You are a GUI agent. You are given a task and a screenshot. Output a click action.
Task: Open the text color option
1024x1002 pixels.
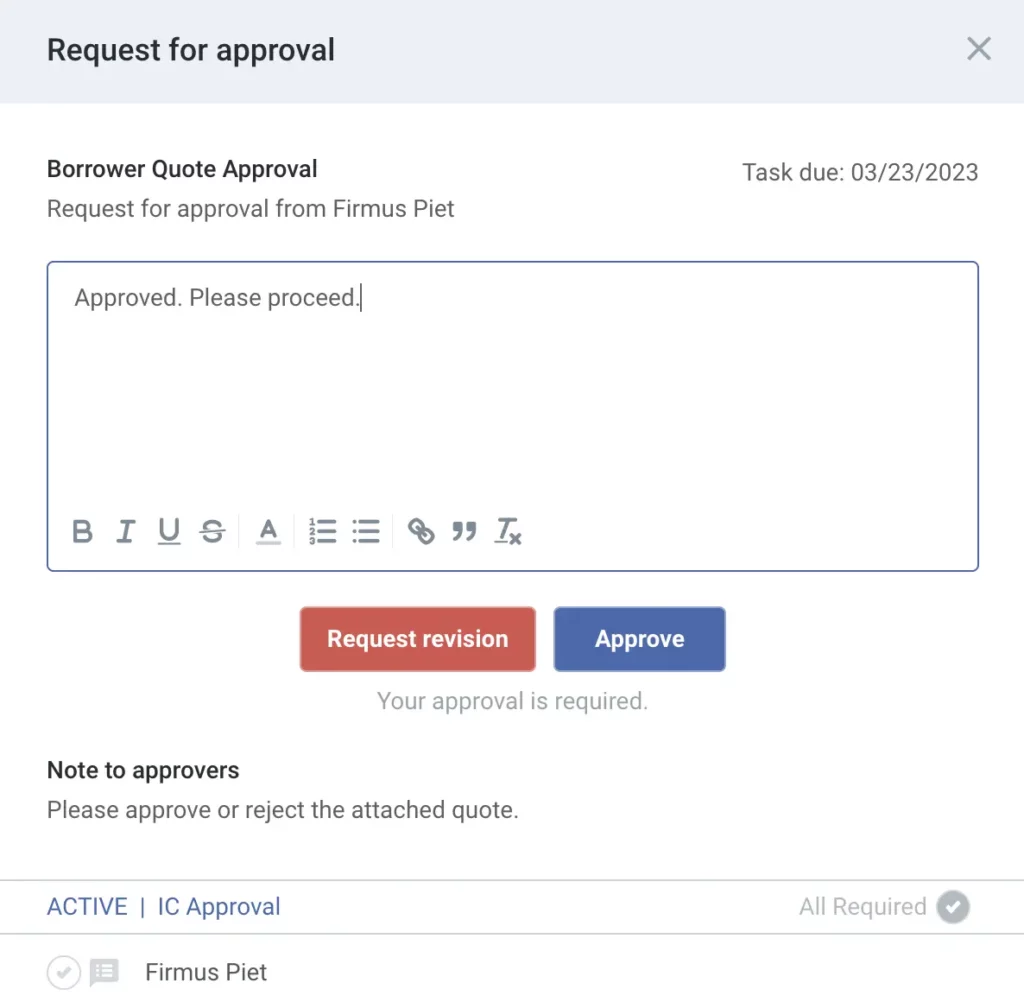point(267,531)
